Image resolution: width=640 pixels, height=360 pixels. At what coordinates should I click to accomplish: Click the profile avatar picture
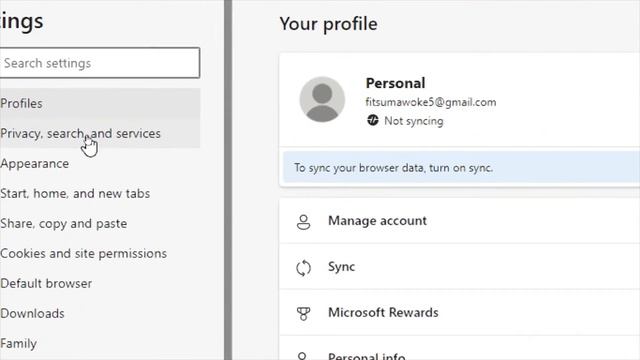[322, 99]
